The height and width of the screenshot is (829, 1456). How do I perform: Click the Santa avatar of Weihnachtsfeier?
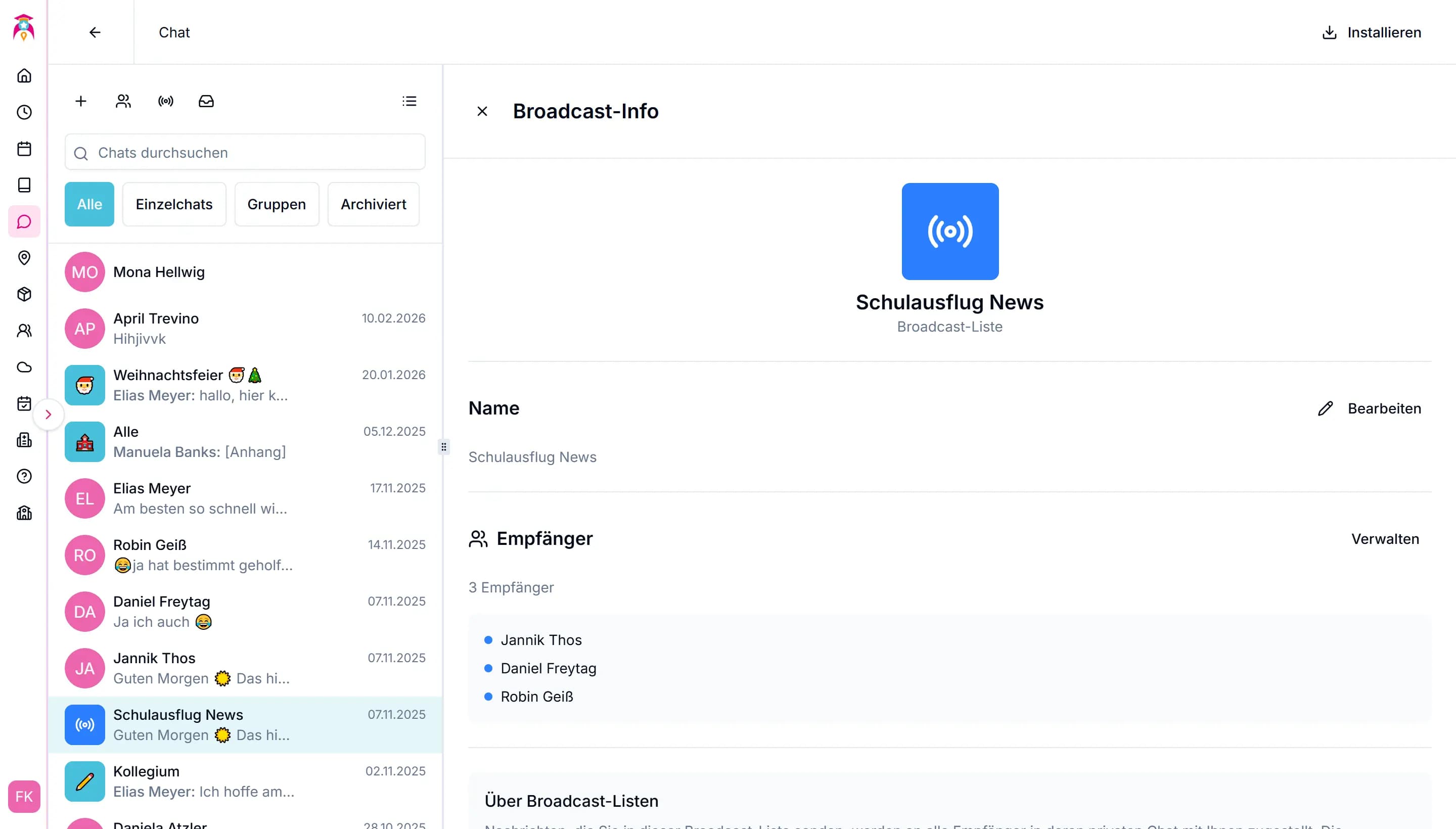click(x=85, y=386)
